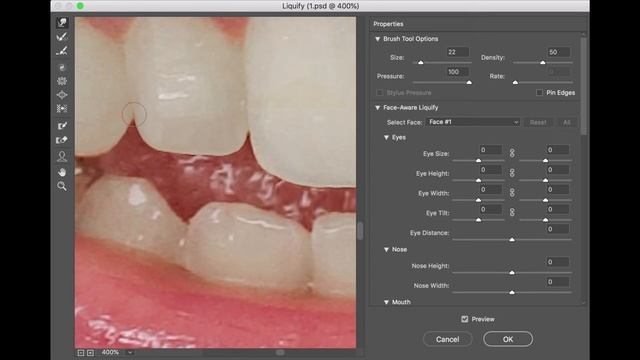Viewport: 640px width, 360px height.
Task: Toggle the Eye Tilt link icon
Action: [x=512, y=212]
